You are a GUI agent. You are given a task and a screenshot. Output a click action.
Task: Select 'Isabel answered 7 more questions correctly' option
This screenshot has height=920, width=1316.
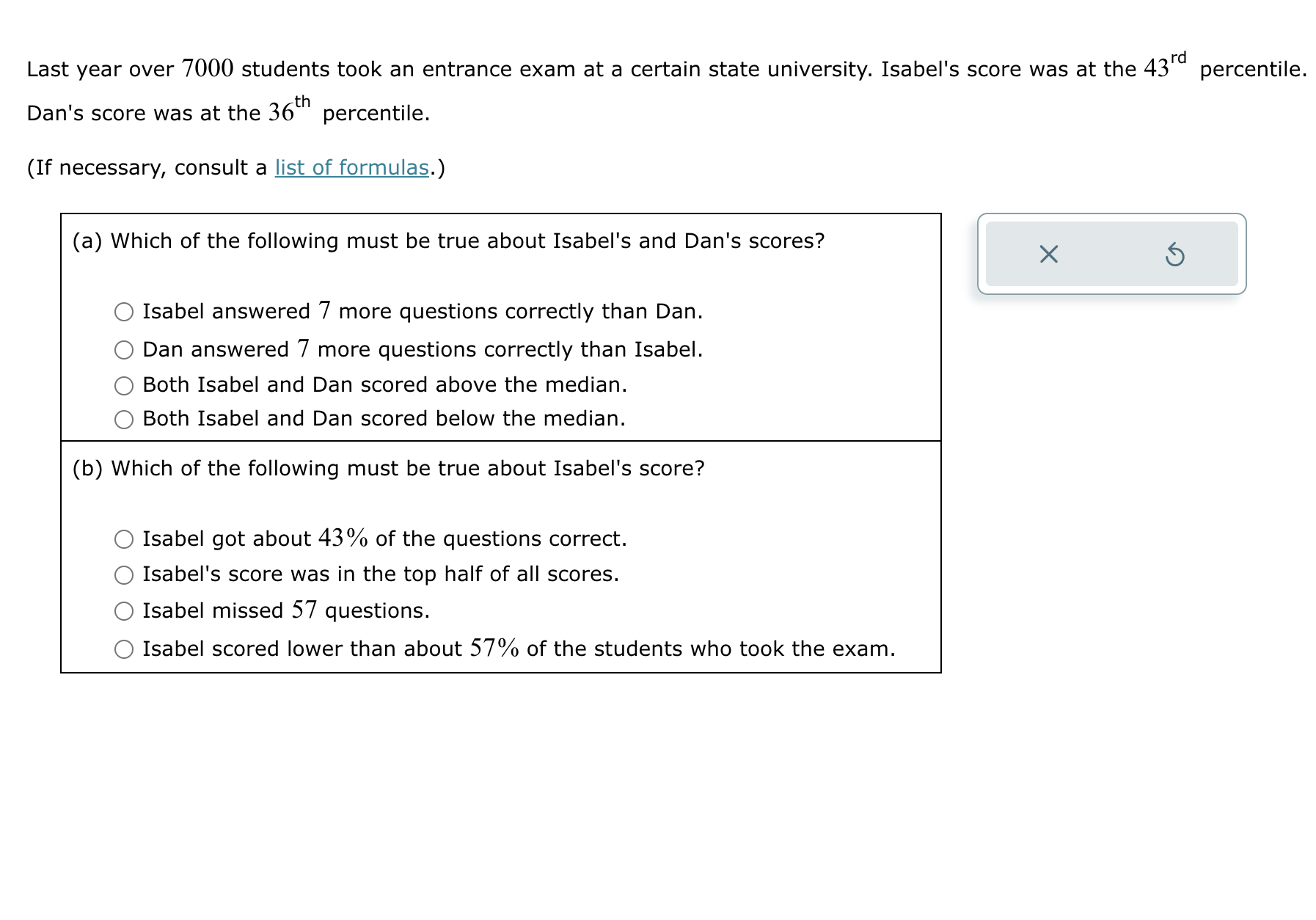(x=124, y=313)
